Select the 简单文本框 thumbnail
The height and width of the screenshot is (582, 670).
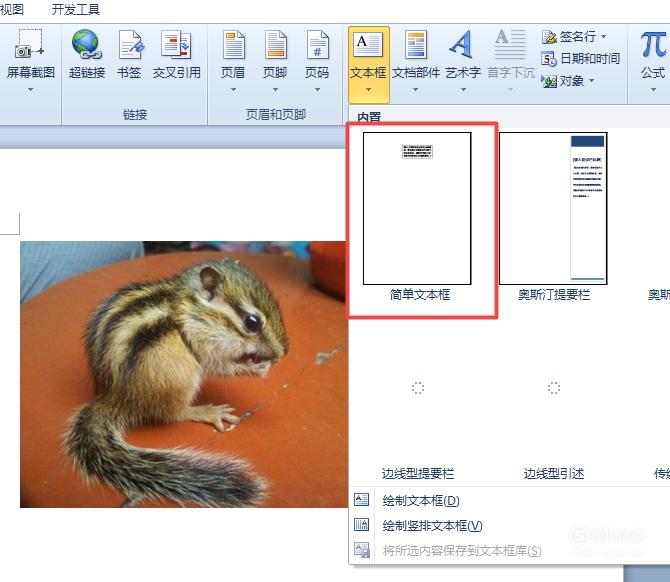point(417,208)
